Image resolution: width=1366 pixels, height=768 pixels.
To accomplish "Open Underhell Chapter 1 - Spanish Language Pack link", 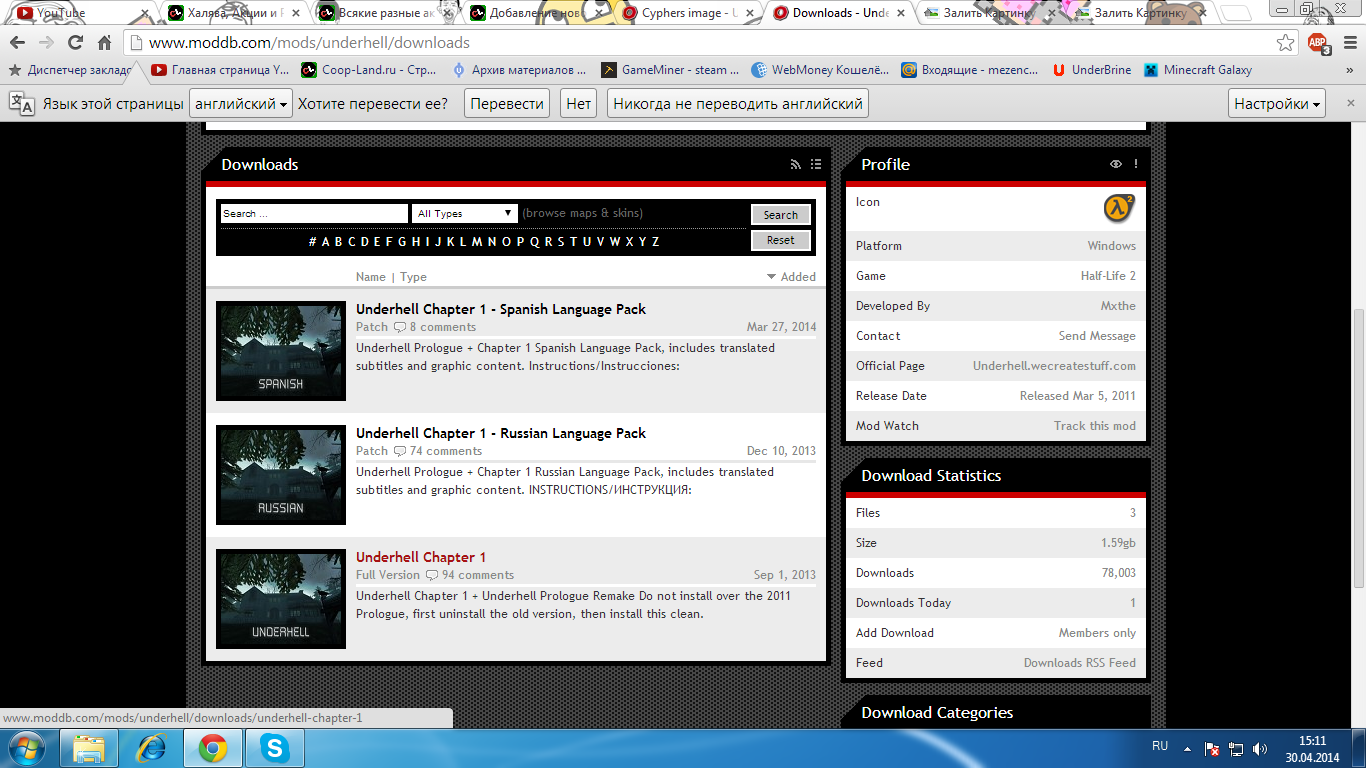I will pos(501,309).
